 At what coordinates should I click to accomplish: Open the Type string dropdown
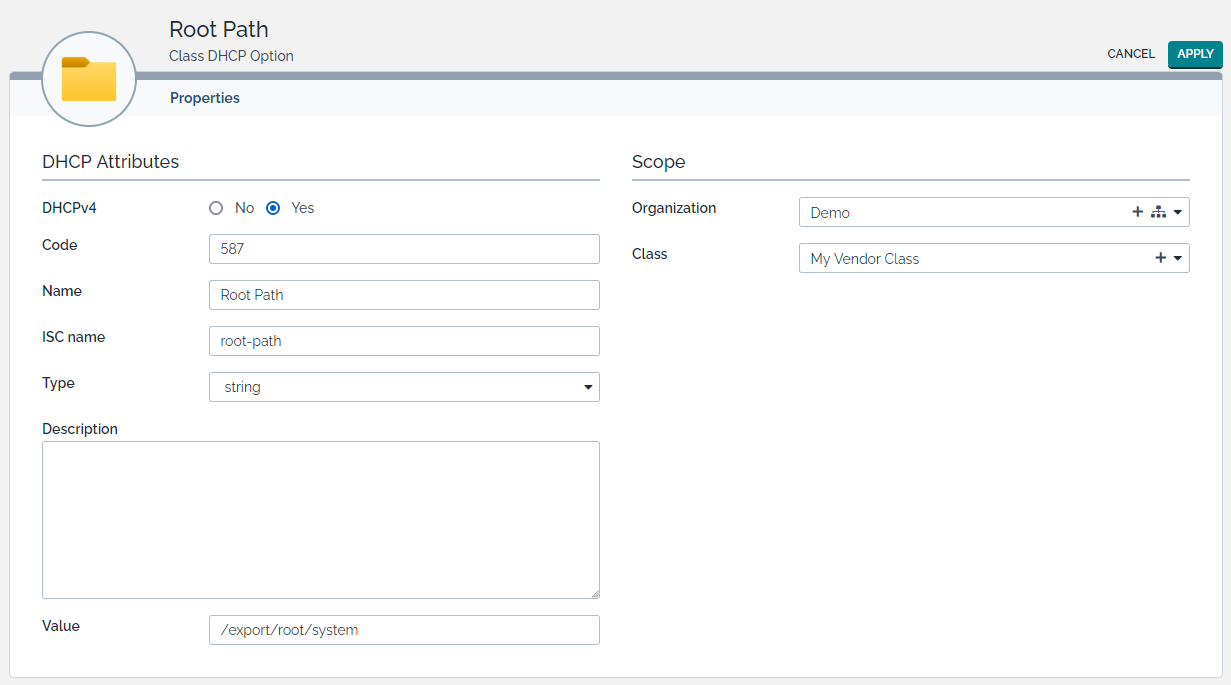click(404, 387)
